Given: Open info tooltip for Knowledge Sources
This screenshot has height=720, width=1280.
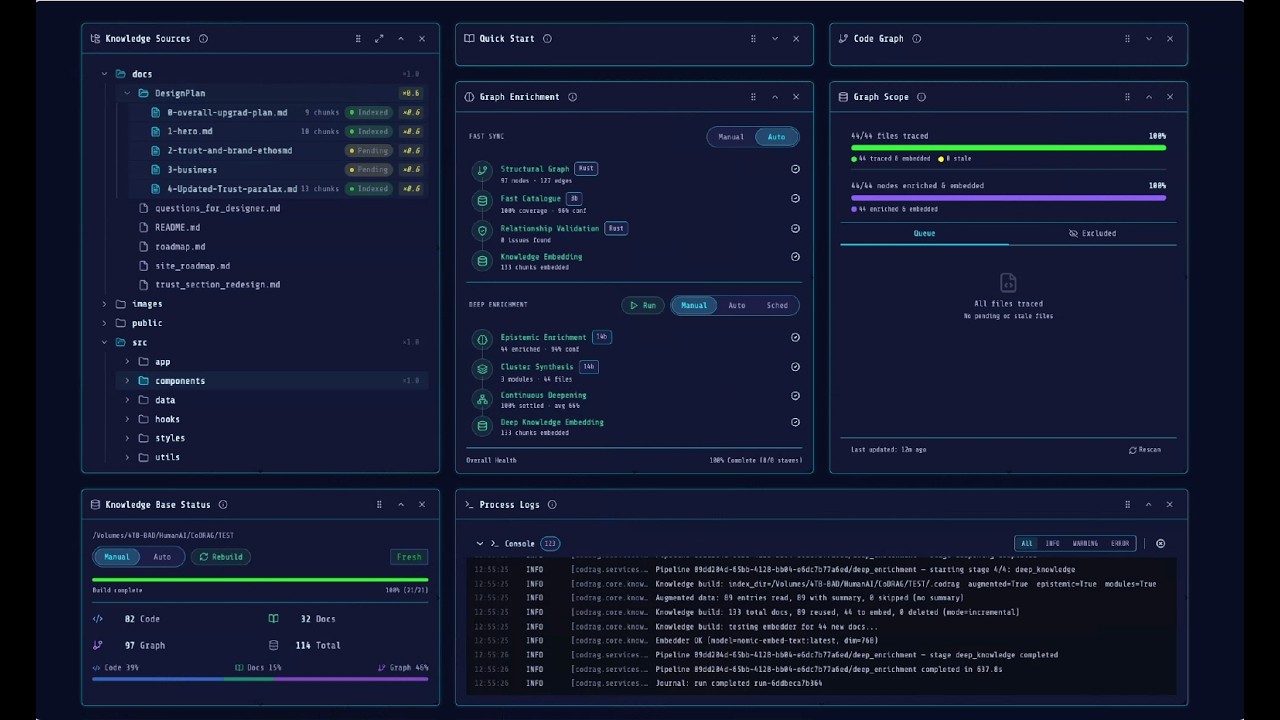Looking at the screenshot, I should (x=203, y=39).
